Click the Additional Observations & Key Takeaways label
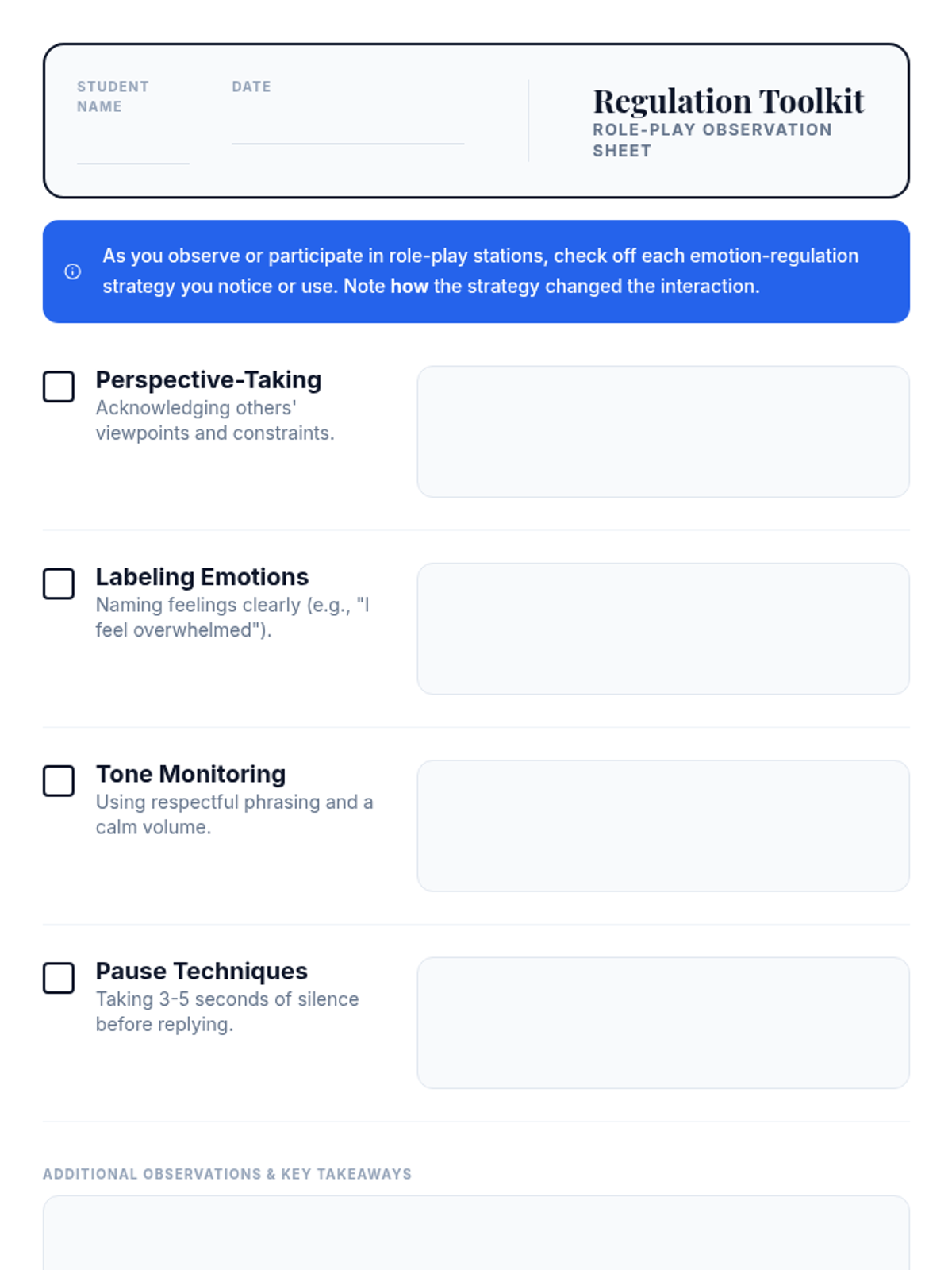The width and height of the screenshot is (952, 1270). pyautogui.click(x=228, y=1174)
